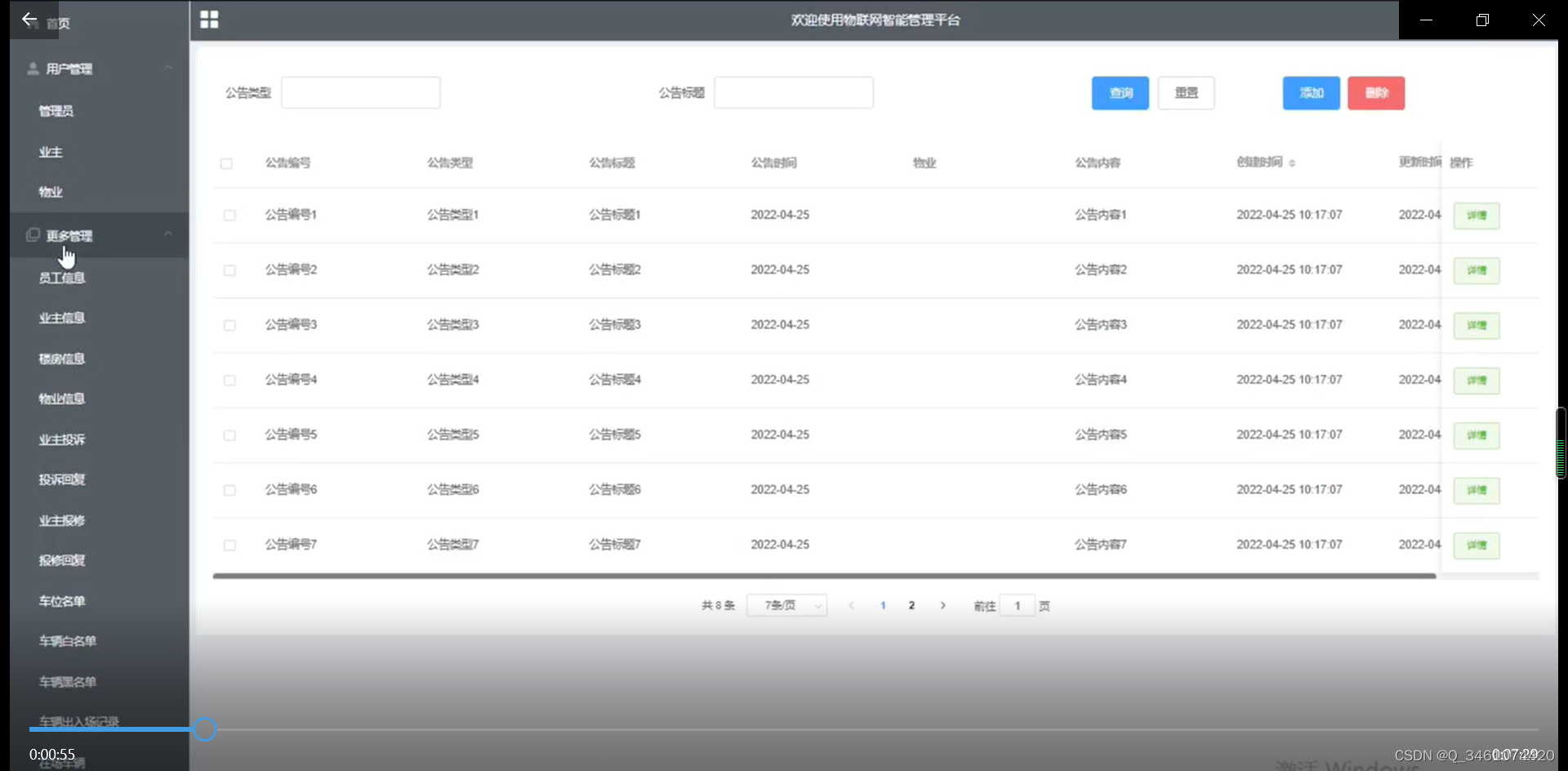Viewport: 1568px width, 771px height.
Task: Open 车位名单 menu item
Action: 62,601
